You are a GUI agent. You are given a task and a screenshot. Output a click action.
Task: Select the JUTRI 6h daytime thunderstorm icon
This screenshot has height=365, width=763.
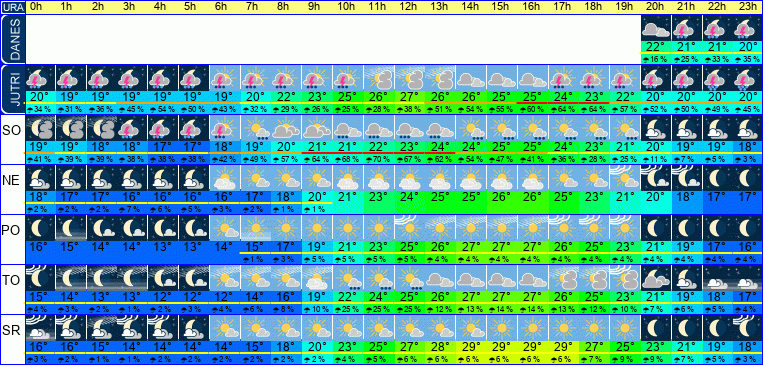[x=225, y=78]
